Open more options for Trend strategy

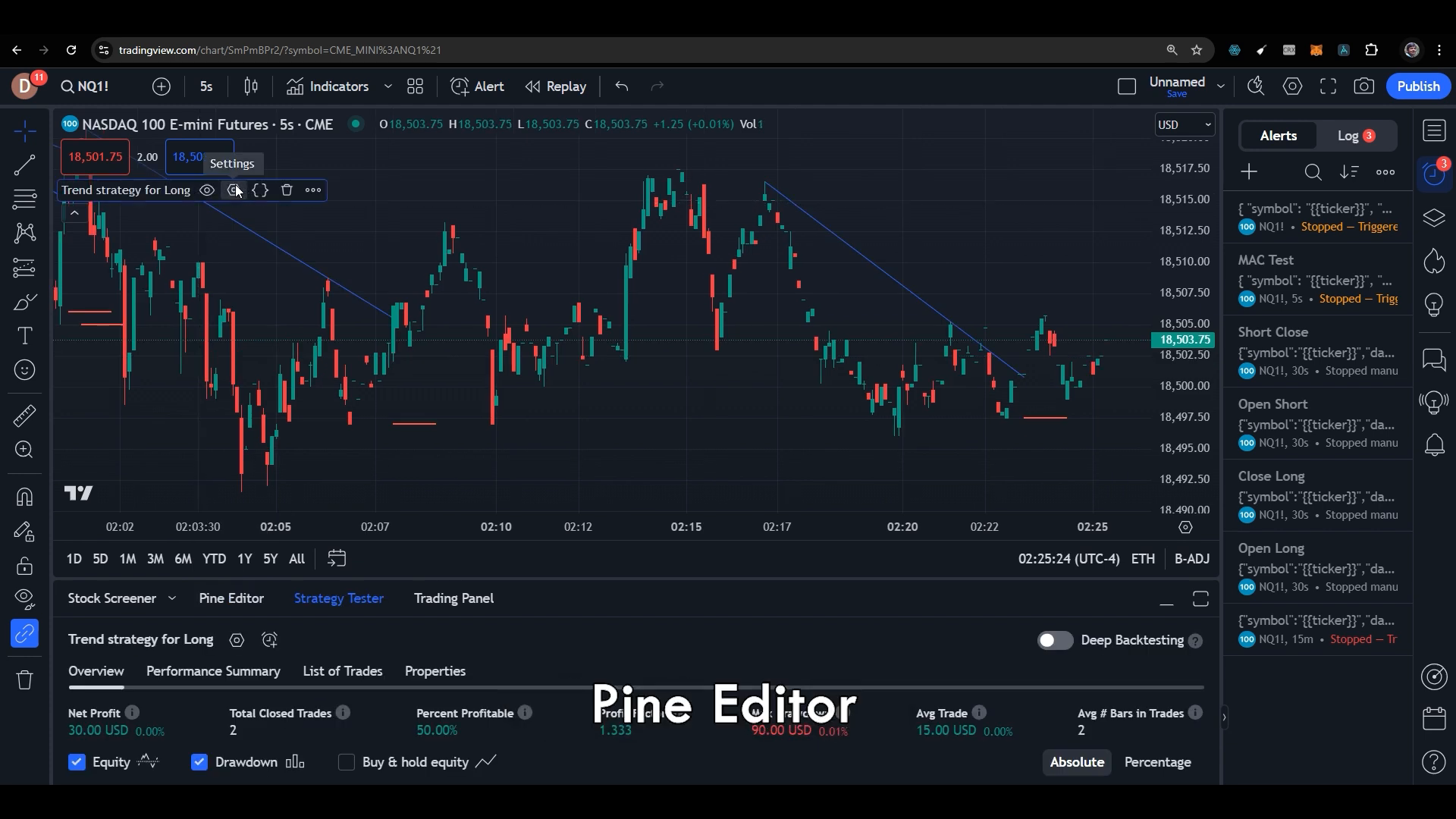pyautogui.click(x=313, y=190)
